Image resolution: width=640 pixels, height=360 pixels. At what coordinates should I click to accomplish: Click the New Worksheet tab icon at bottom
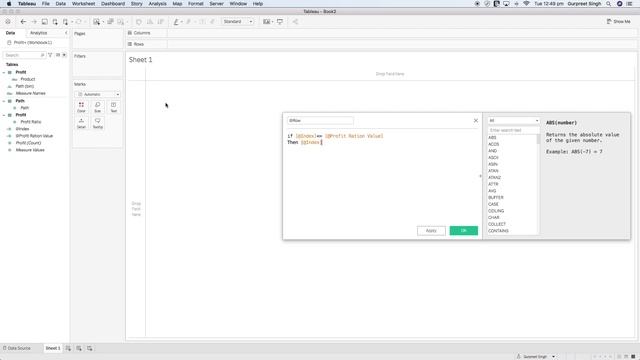tap(68, 348)
